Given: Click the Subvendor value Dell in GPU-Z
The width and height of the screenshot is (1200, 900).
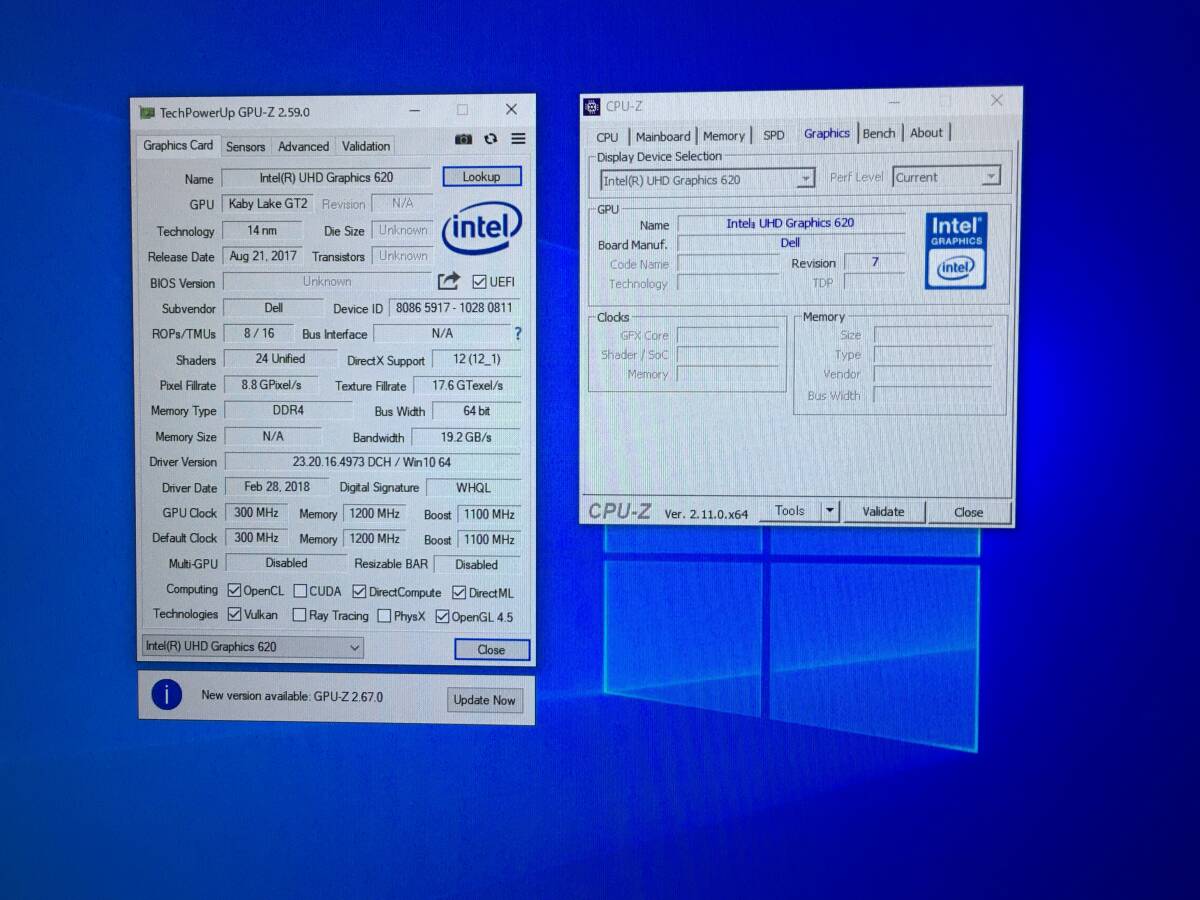Looking at the screenshot, I should (273, 308).
